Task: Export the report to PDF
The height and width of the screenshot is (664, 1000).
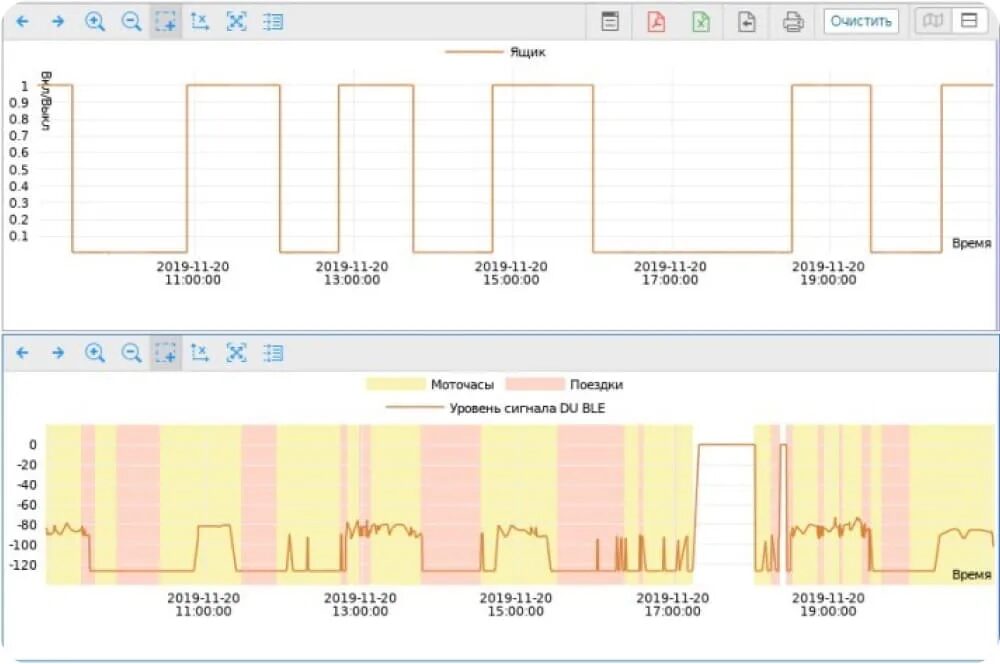Action: [x=656, y=21]
